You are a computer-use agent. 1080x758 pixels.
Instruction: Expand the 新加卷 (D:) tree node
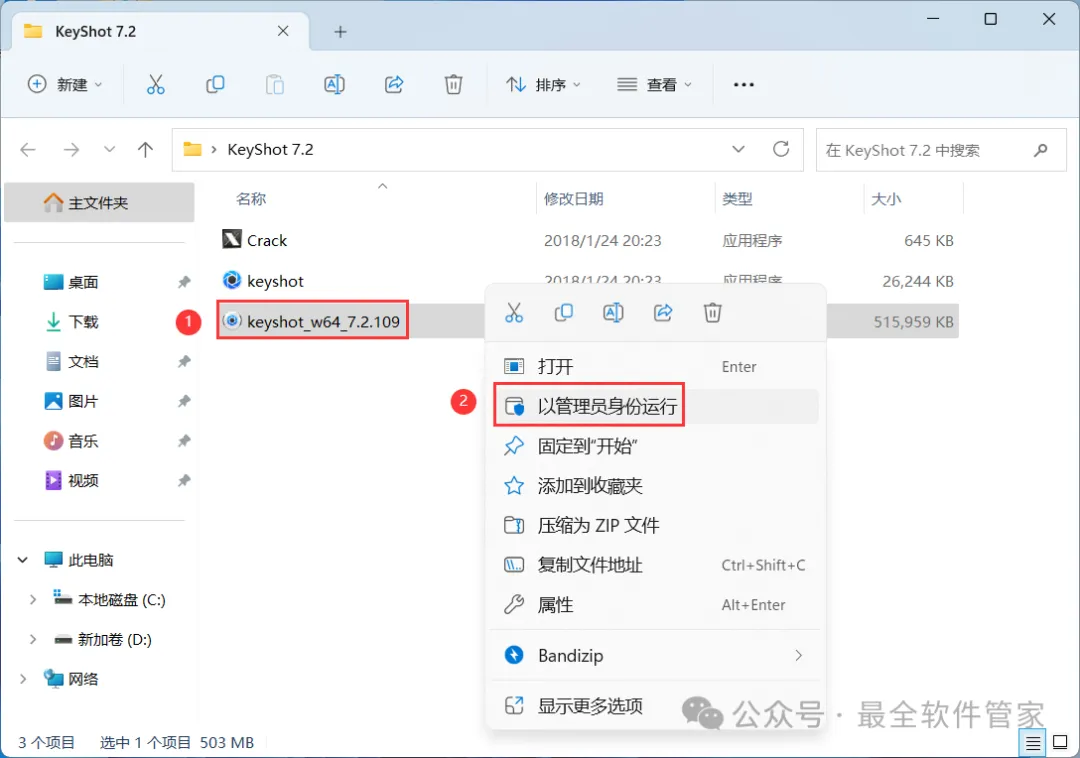tap(32, 640)
